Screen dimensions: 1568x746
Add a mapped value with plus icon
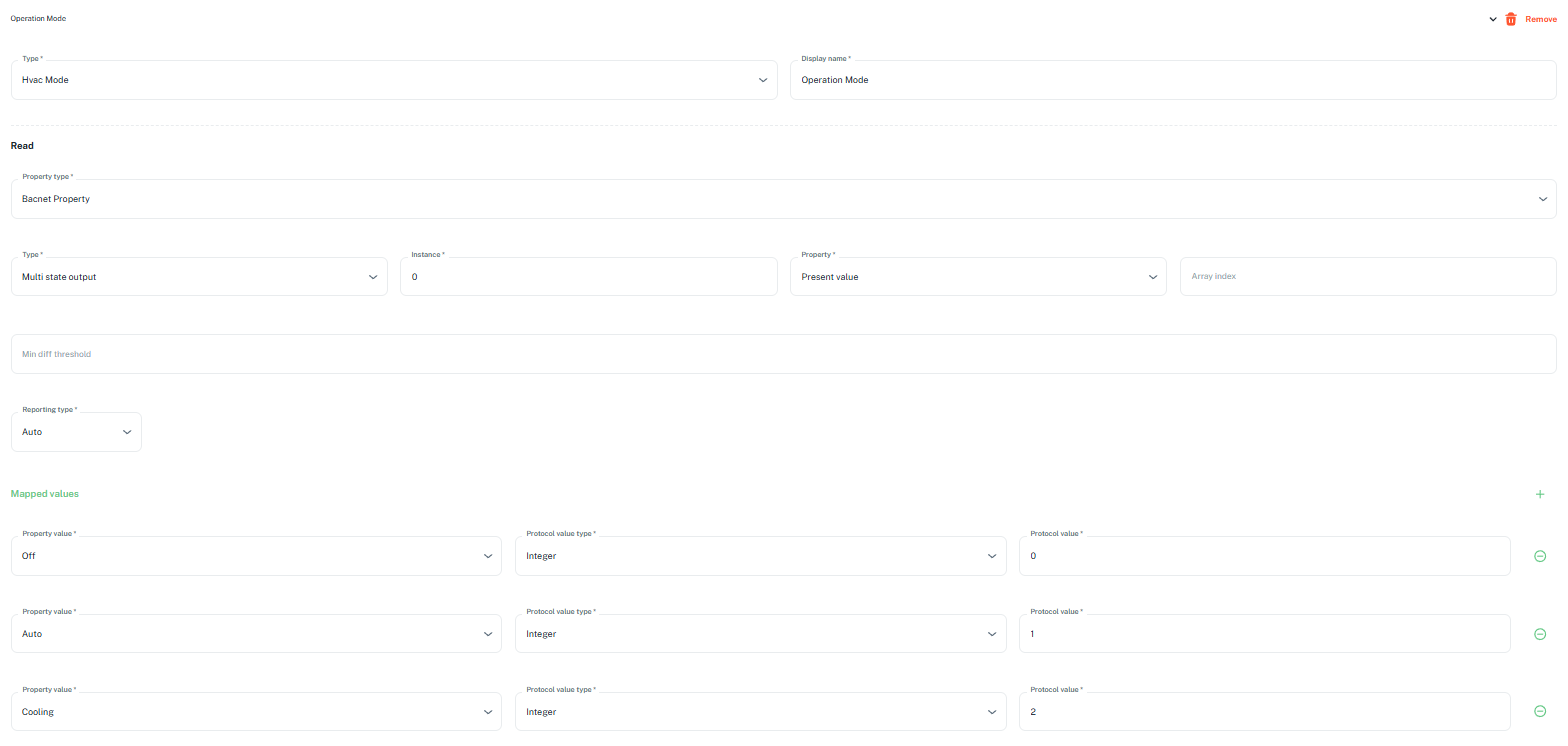click(1540, 494)
